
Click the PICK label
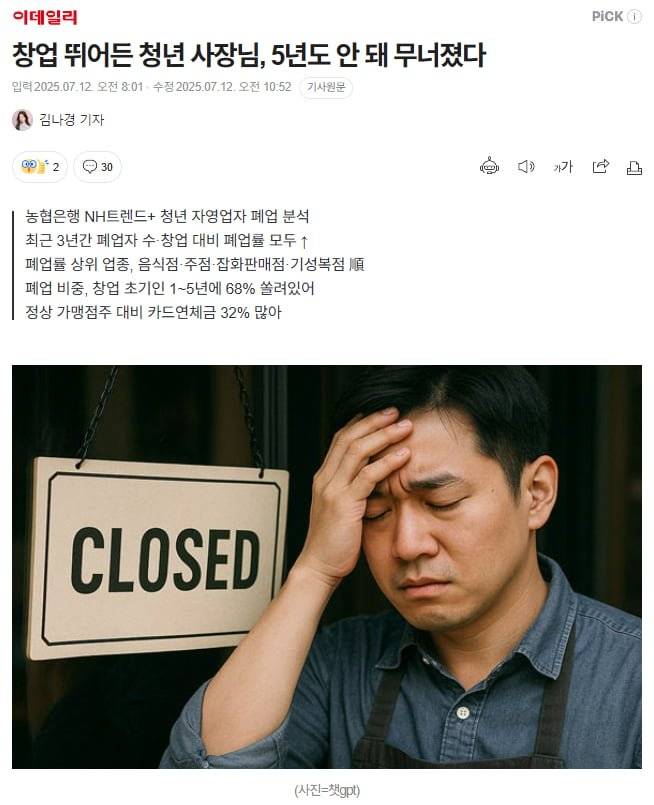point(607,16)
